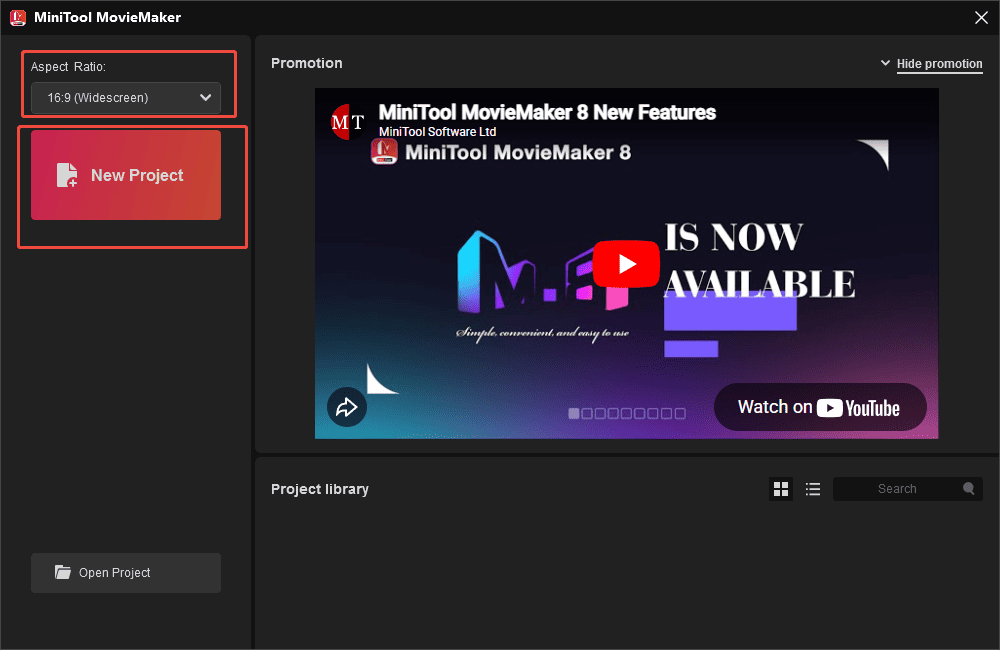Toggle the promotion panel visibility

coord(939,63)
